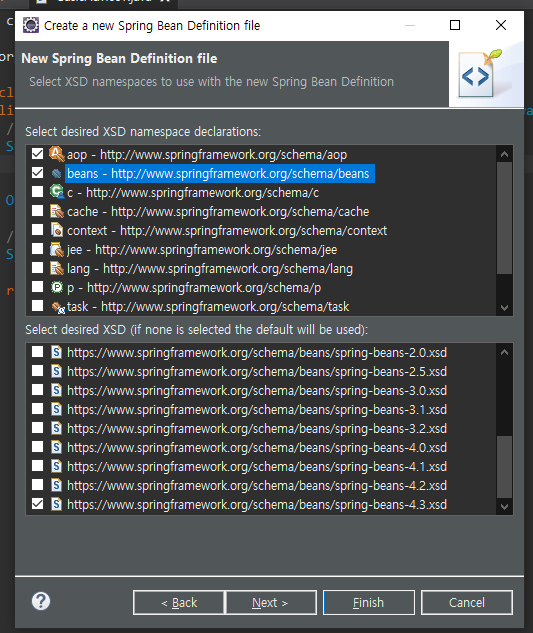Tick the lang namespace checkbox
The height and width of the screenshot is (633, 533).
pyautogui.click(x=37, y=268)
